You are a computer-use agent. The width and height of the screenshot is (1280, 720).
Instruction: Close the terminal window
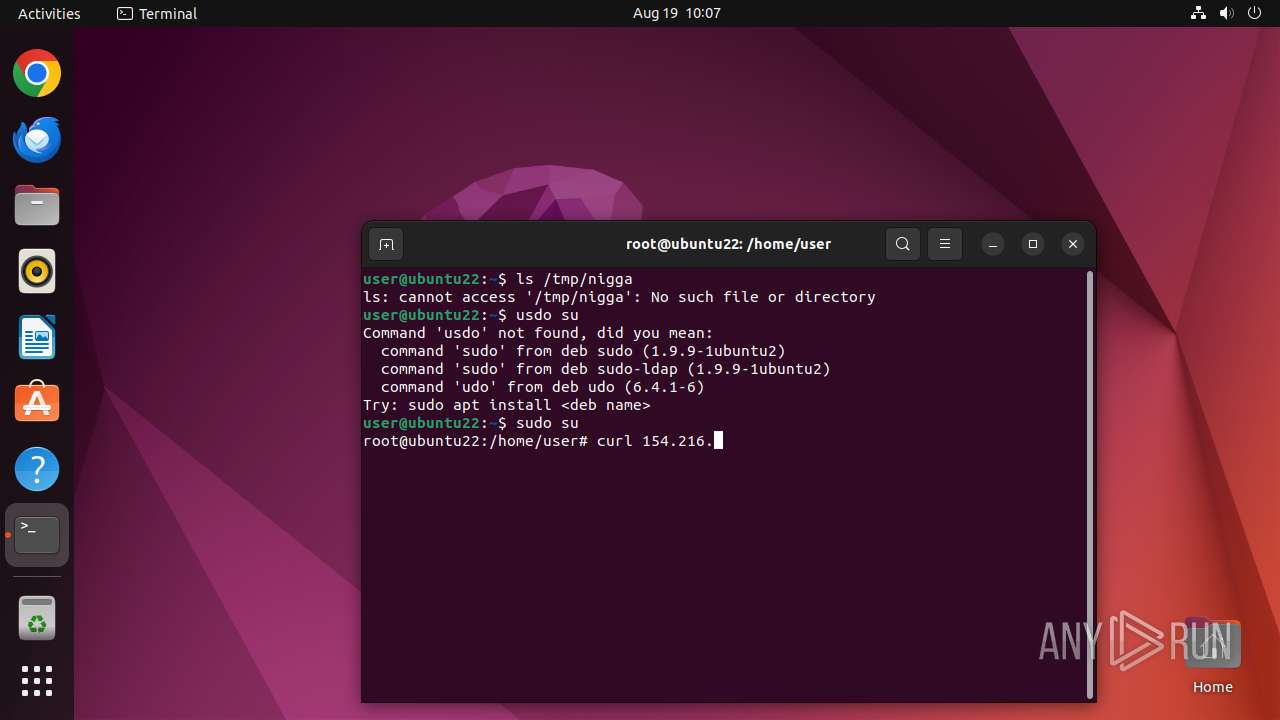pyautogui.click(x=1073, y=244)
